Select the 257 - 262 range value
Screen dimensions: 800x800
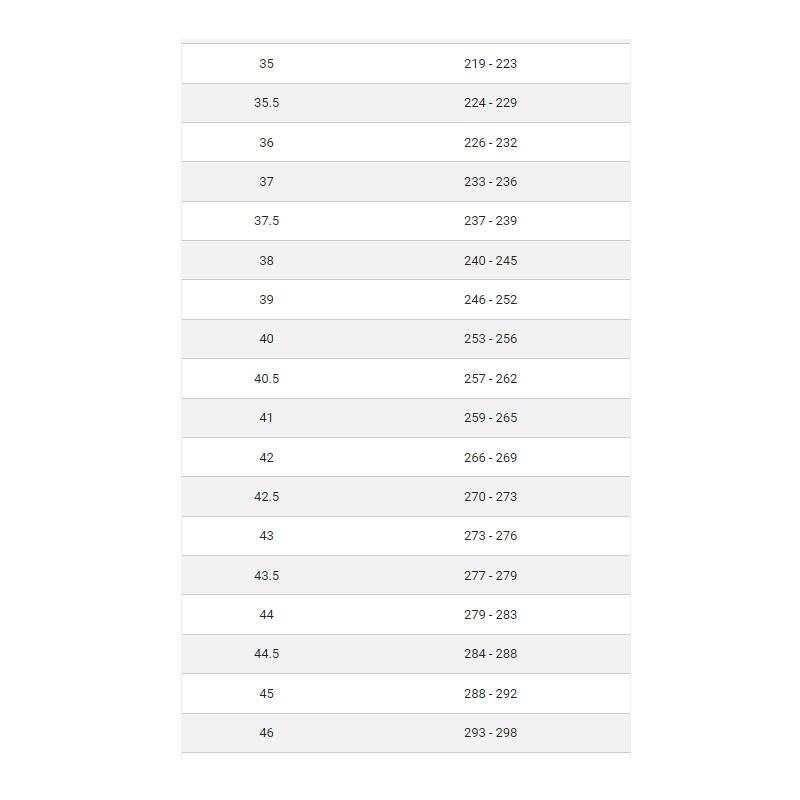coord(490,379)
